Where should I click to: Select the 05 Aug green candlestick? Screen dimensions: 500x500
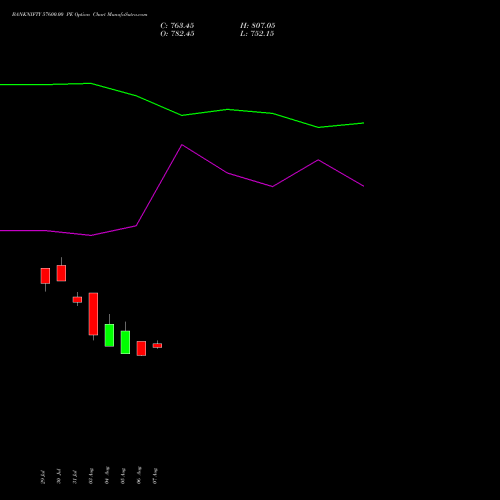pos(125,342)
